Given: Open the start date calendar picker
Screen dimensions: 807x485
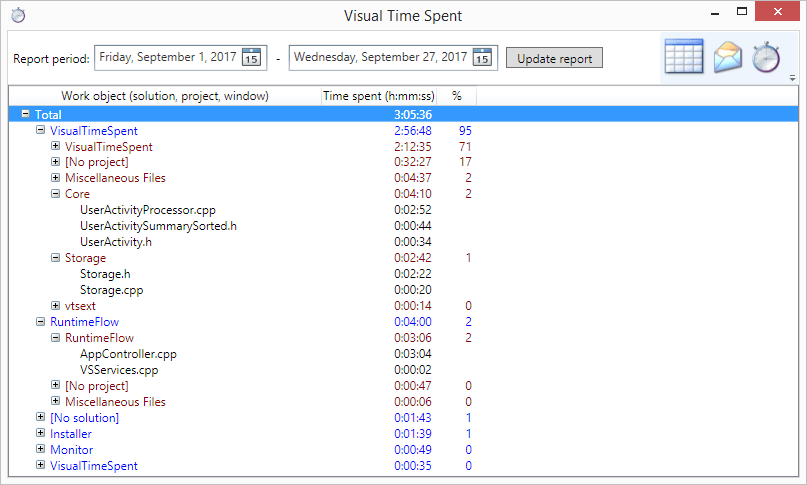Looking at the screenshot, I should (251, 58).
